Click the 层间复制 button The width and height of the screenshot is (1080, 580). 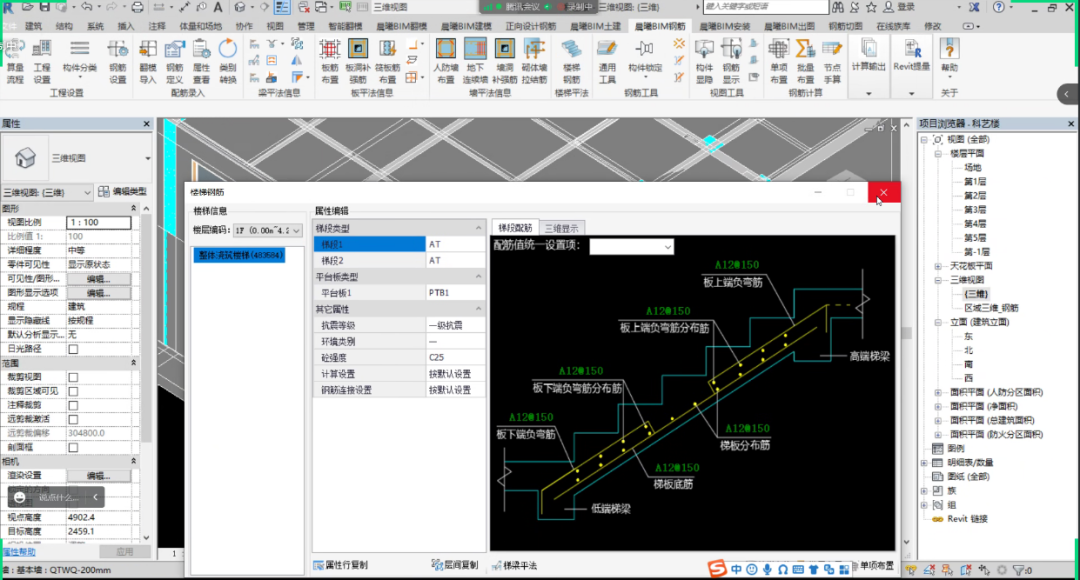(455, 566)
